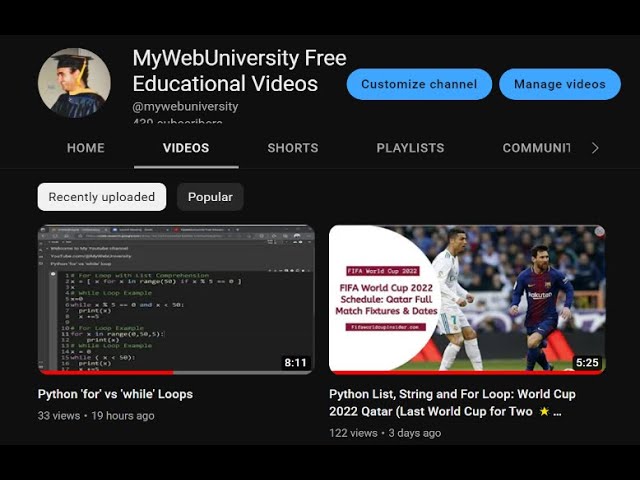The image size is (640, 480).
Task: Open the PLAYLISTS tab
Action: coord(410,148)
